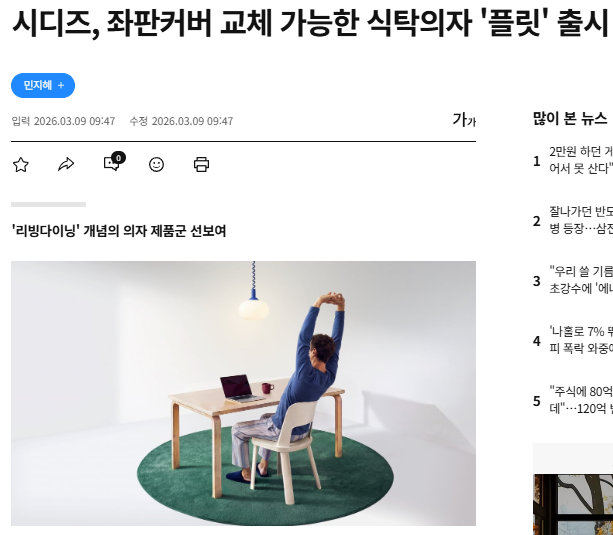The height and width of the screenshot is (535, 613).
Task: Click the share arrow icon
Action: point(66,164)
